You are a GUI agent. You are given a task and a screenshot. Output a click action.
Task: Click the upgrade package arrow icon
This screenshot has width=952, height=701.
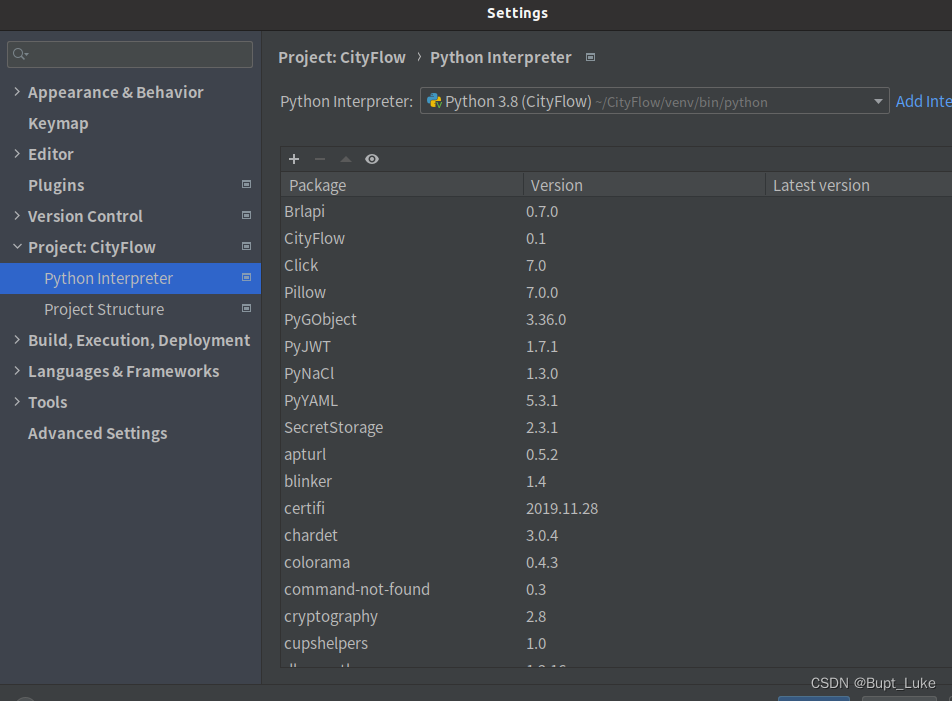345,159
